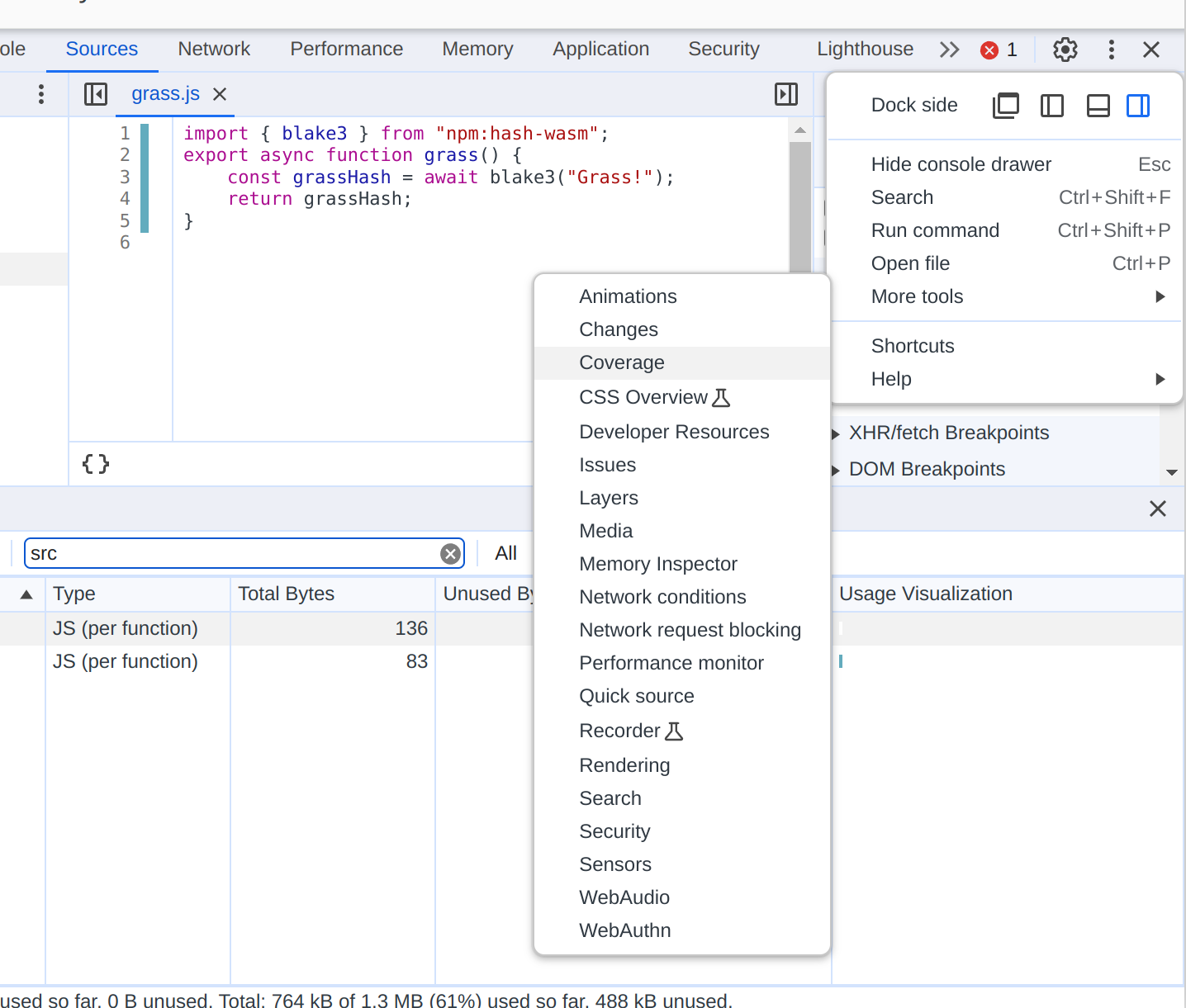The width and height of the screenshot is (1186, 1008).
Task: Open Animations tool
Action: coord(682,296)
